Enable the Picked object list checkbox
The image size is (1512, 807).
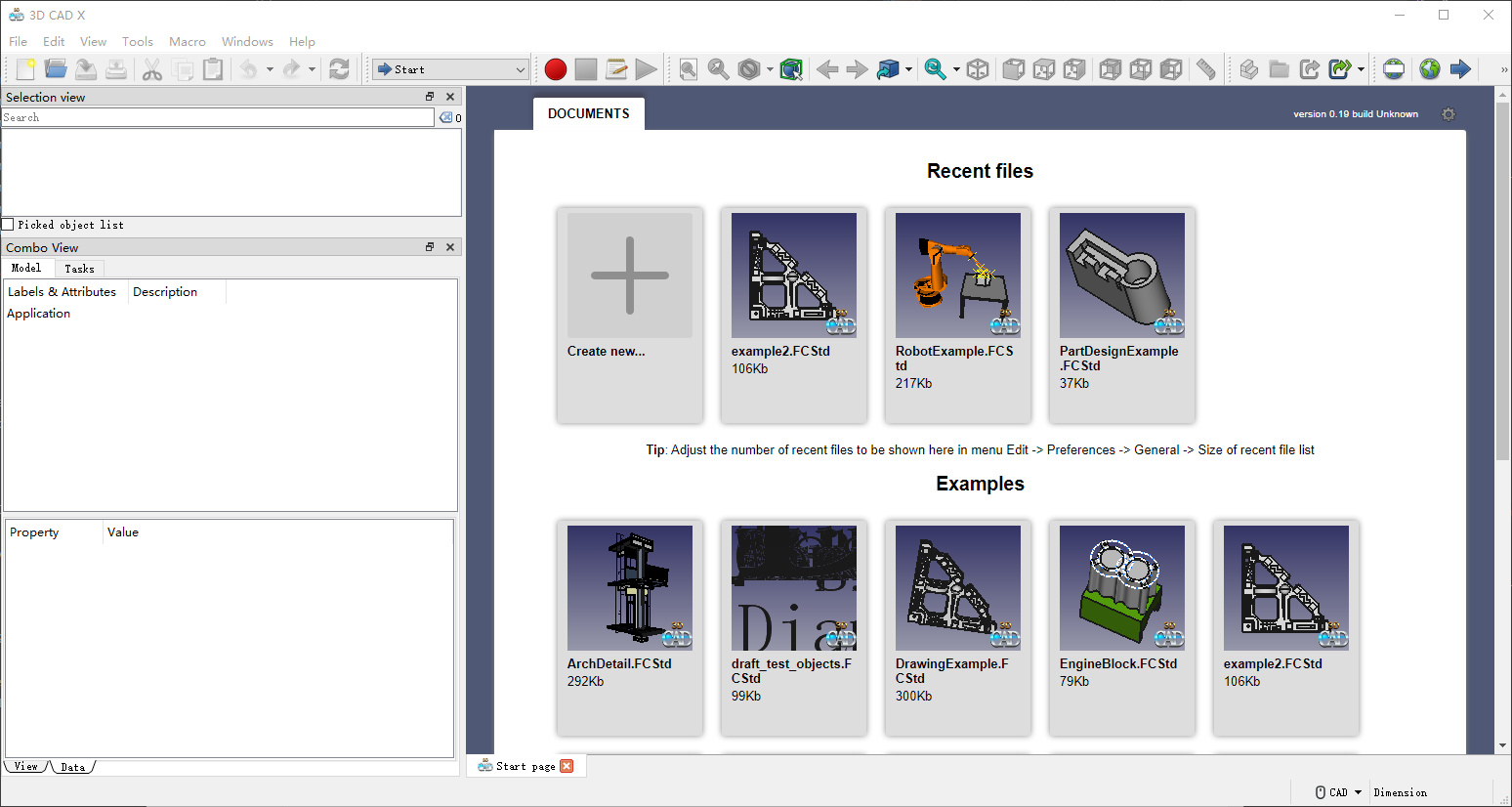pyautogui.click(x=8, y=225)
